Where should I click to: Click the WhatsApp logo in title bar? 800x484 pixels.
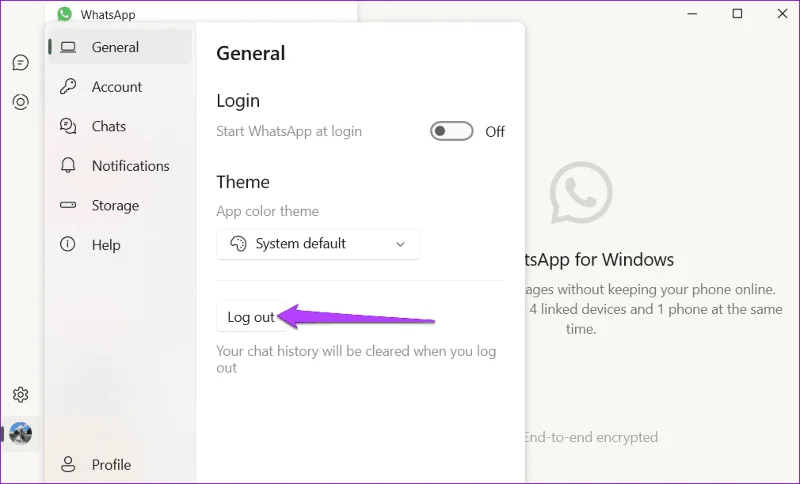click(65, 14)
